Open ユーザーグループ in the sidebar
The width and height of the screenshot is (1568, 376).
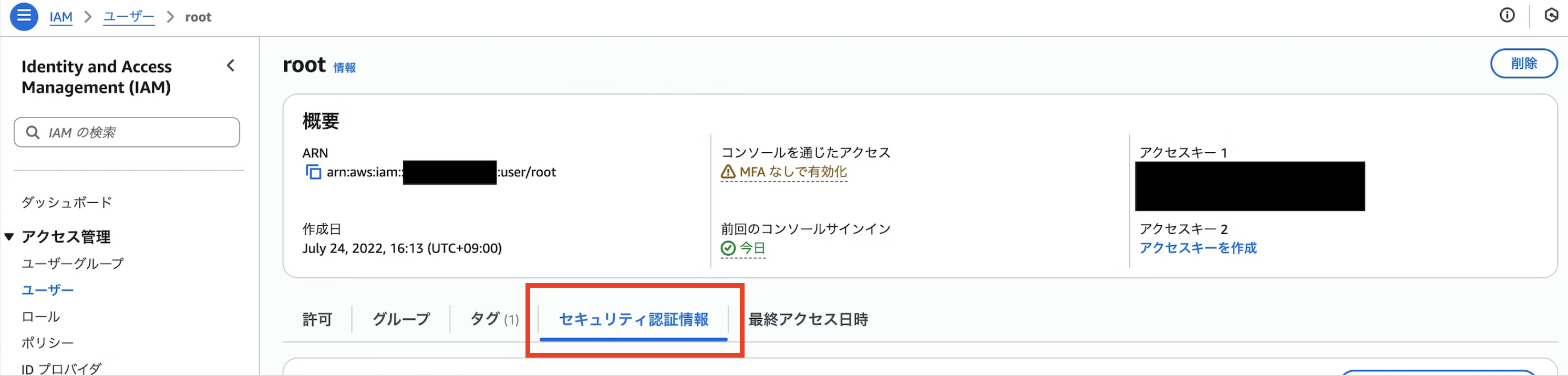pos(73,264)
